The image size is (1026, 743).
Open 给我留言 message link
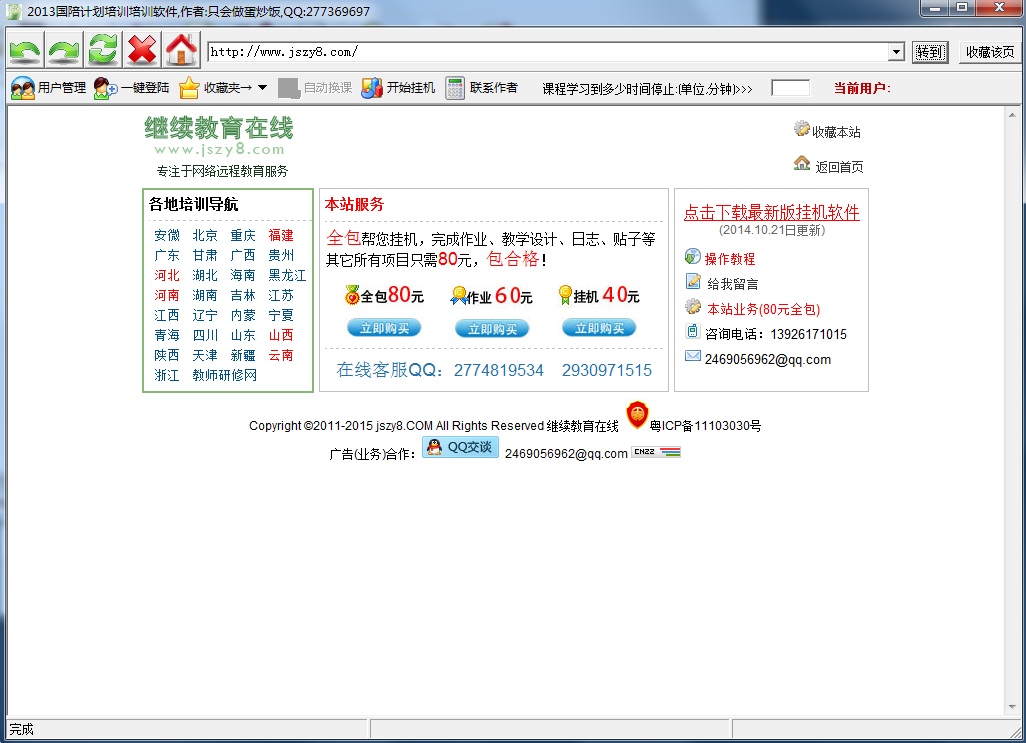click(732, 284)
